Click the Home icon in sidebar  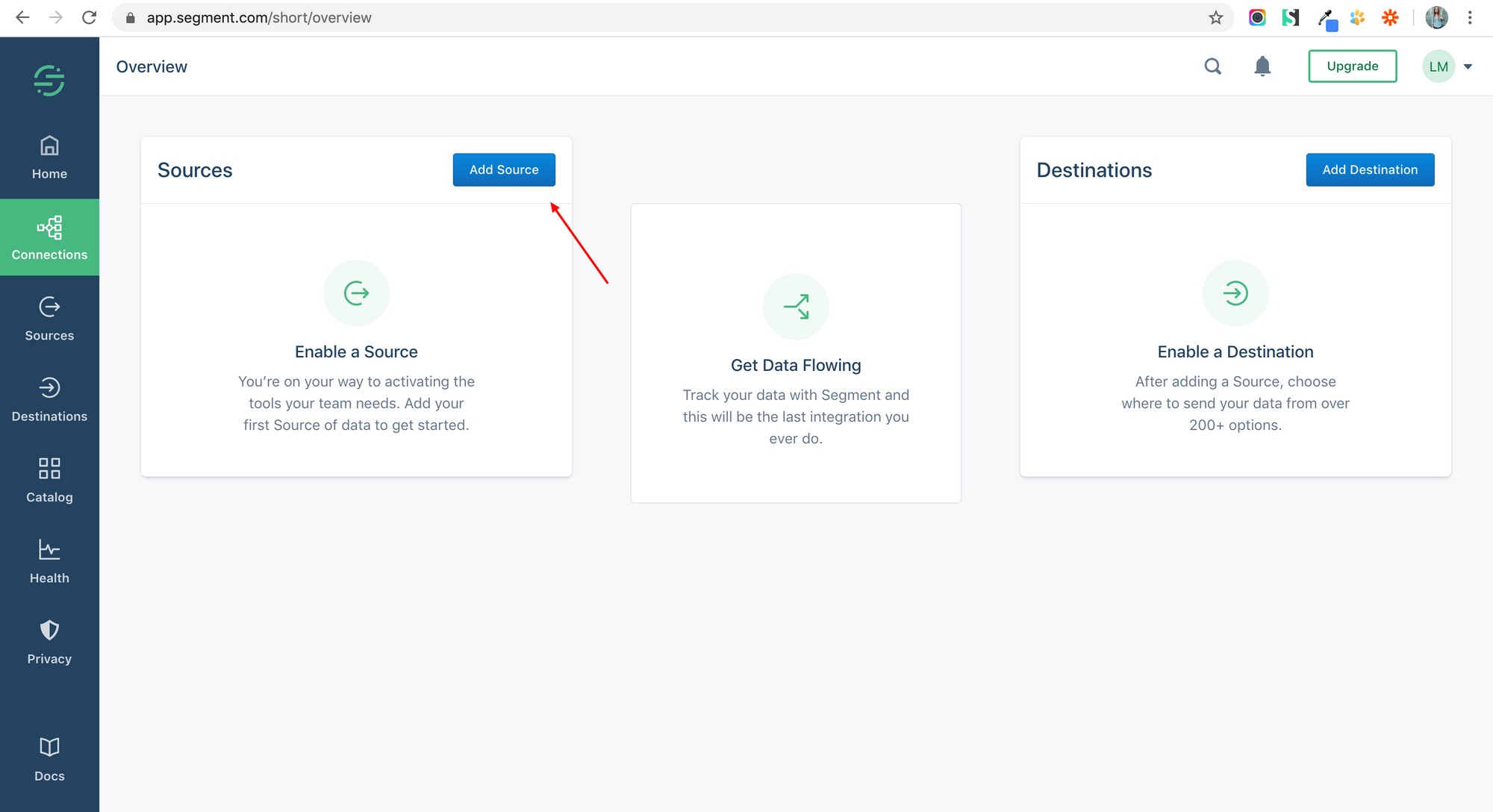click(x=49, y=156)
